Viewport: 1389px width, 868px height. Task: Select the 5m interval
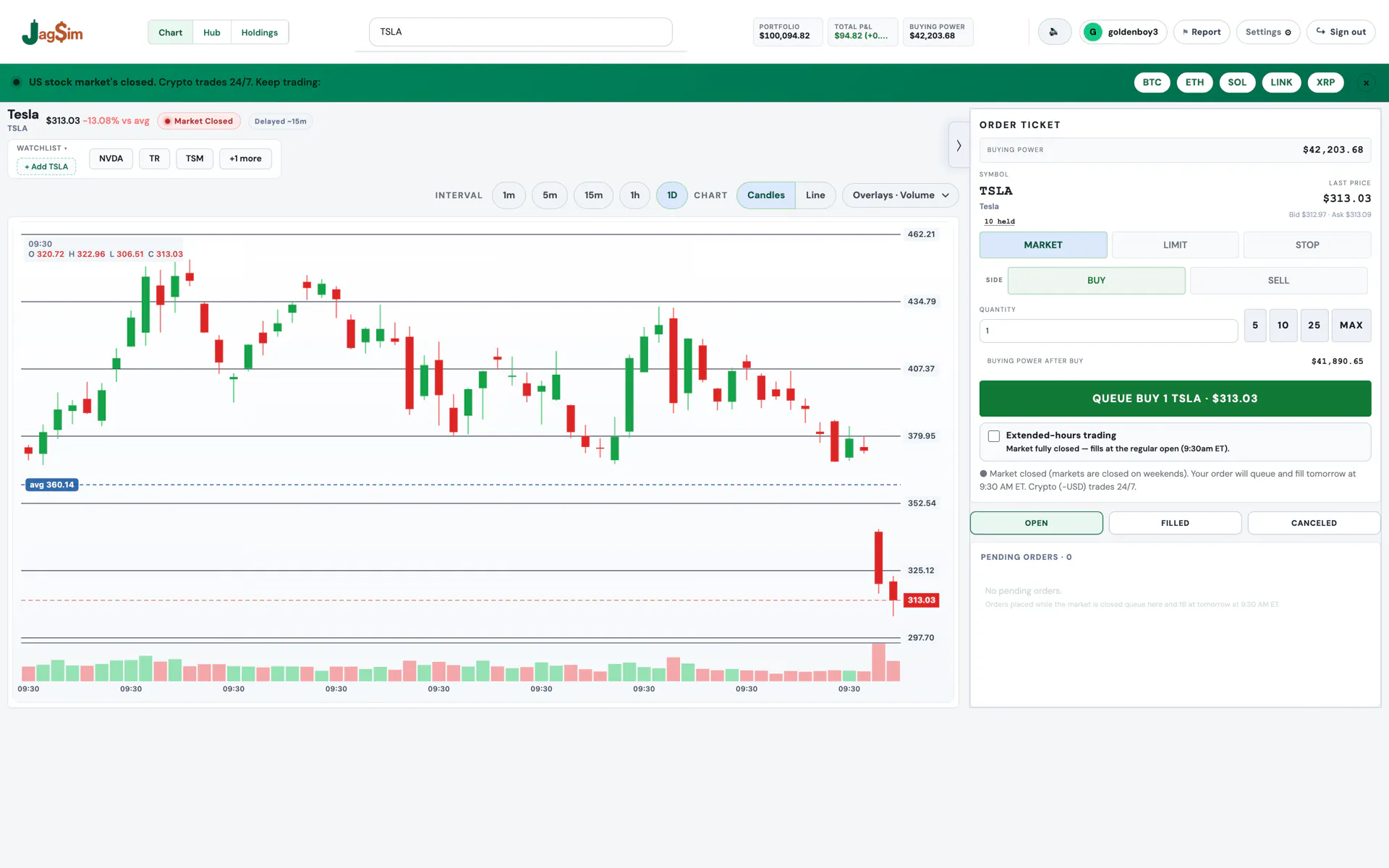click(x=550, y=195)
